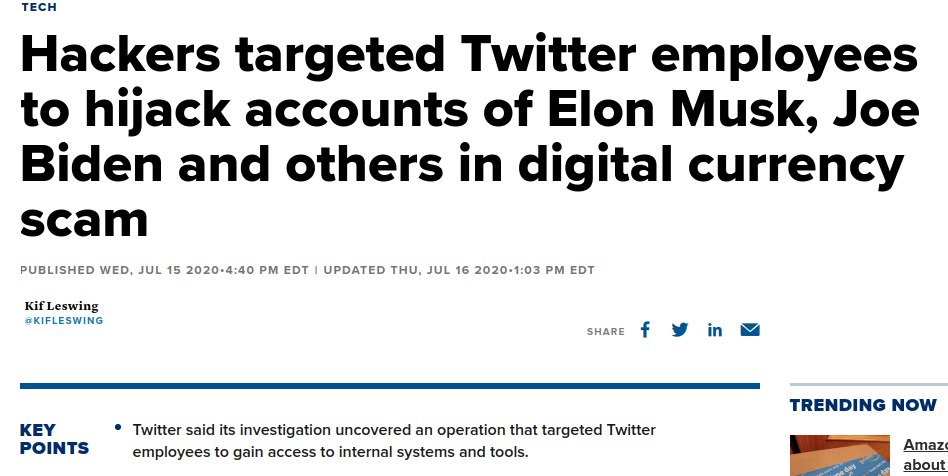Open the trending Amazon story link
Viewport: 948px width, 476px height.
click(x=925, y=455)
